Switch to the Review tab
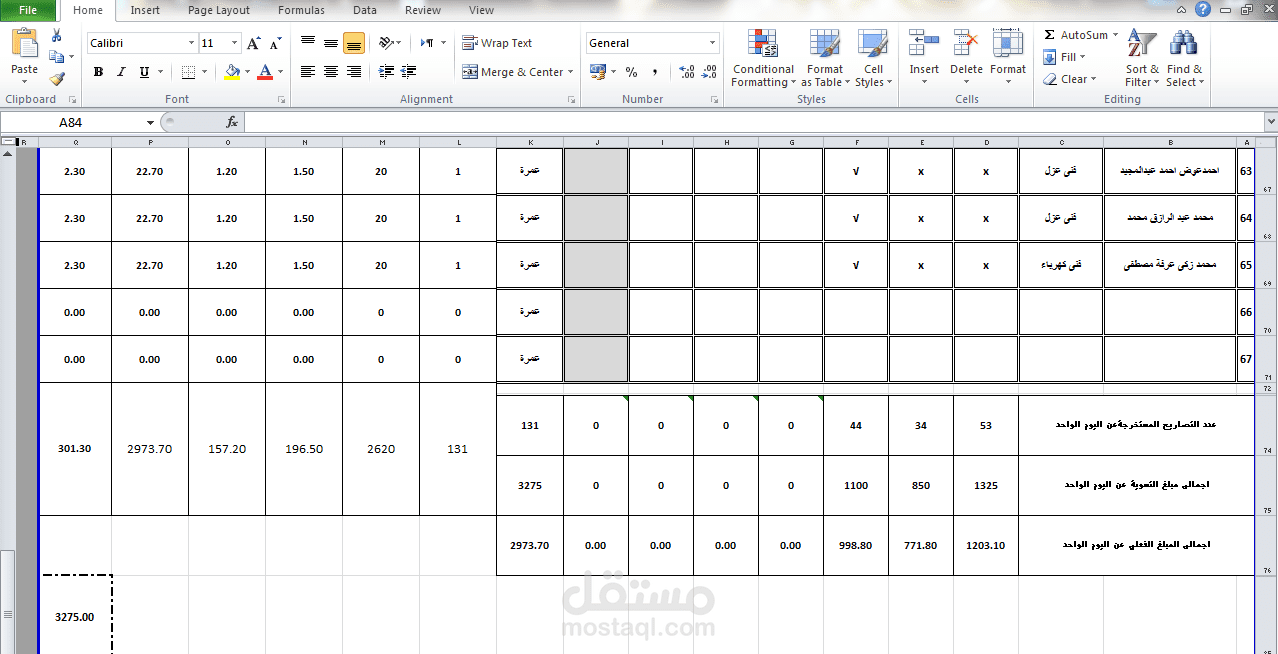The height and width of the screenshot is (654, 1278). [x=423, y=10]
